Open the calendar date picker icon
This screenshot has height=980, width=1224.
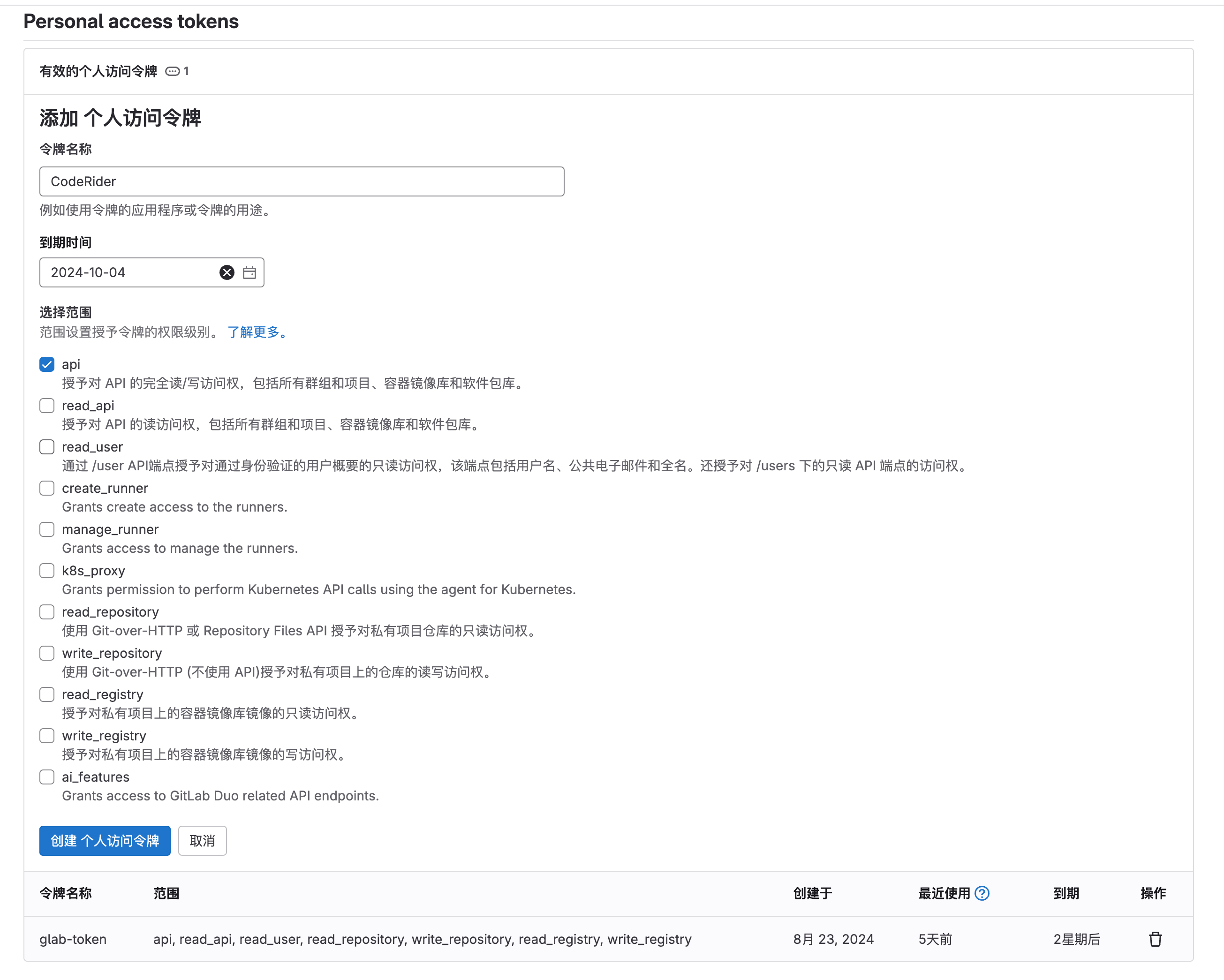click(x=249, y=272)
